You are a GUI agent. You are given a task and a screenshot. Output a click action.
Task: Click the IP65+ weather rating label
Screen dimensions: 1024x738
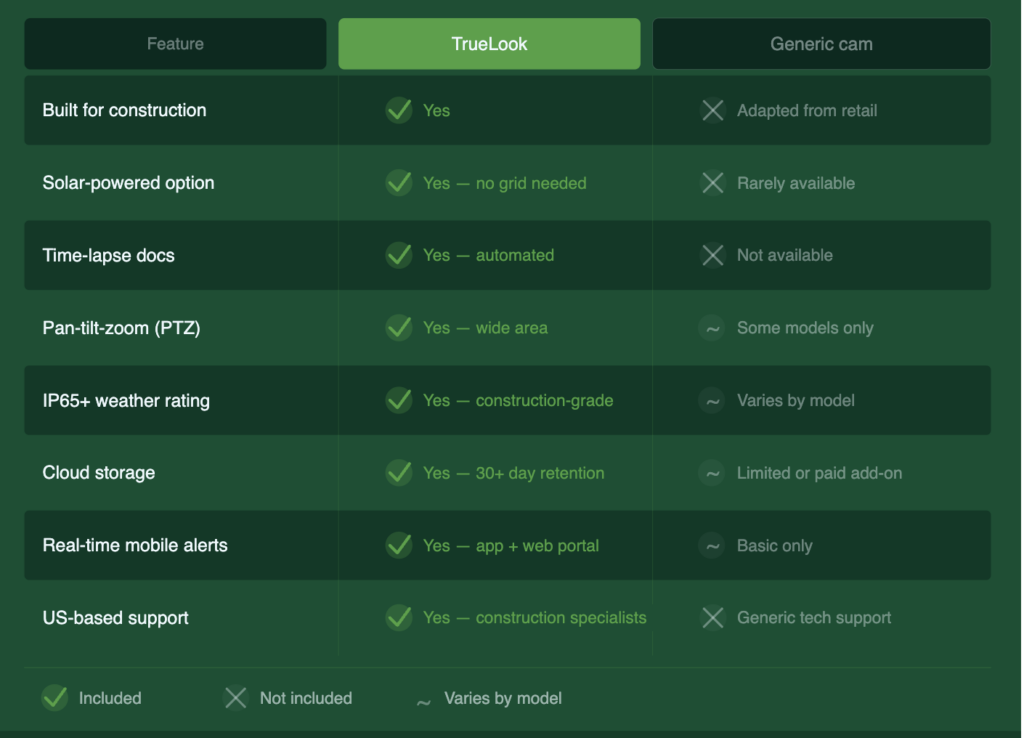pyautogui.click(x=126, y=401)
